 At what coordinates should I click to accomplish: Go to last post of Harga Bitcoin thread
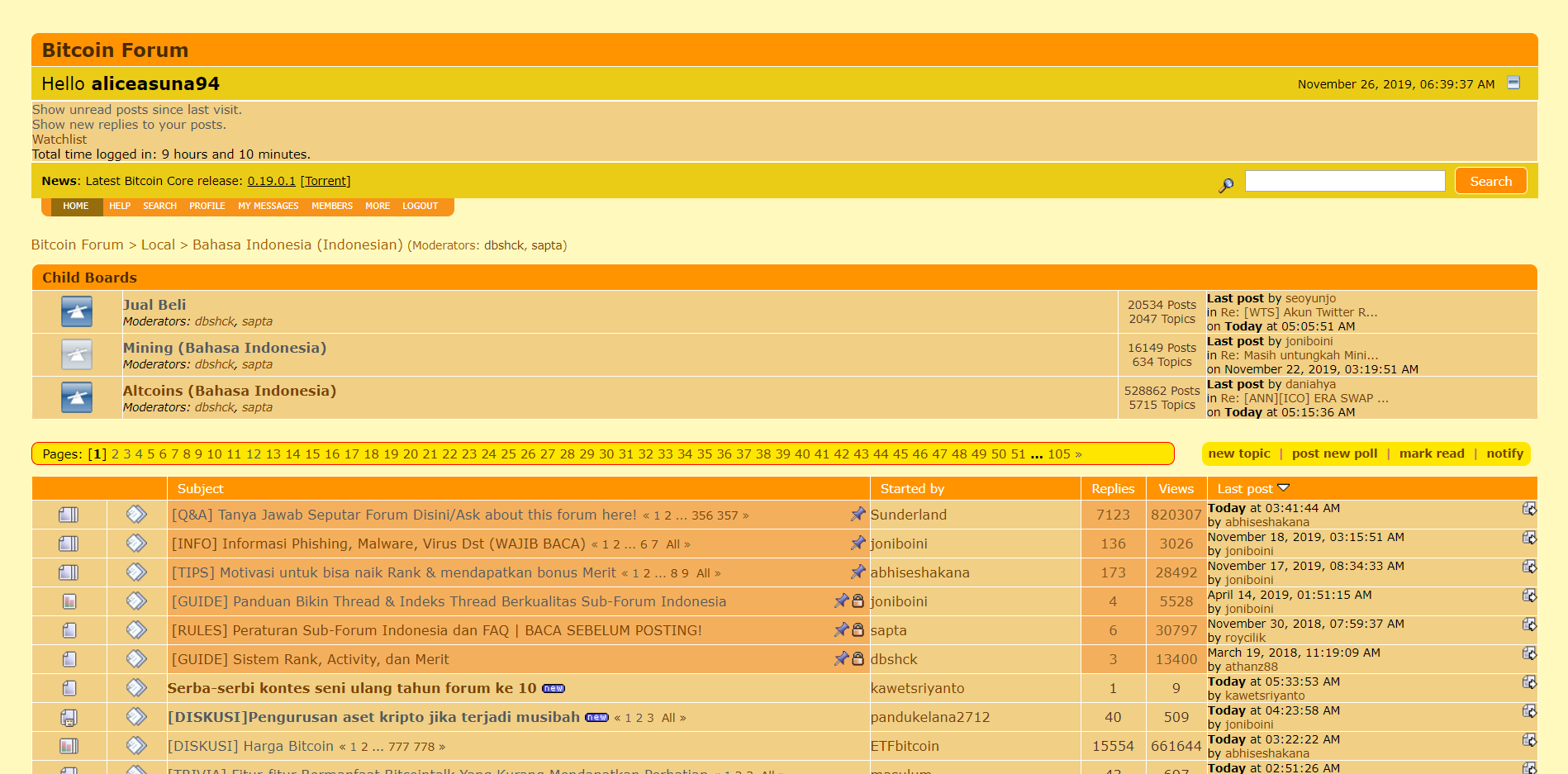click(1529, 740)
